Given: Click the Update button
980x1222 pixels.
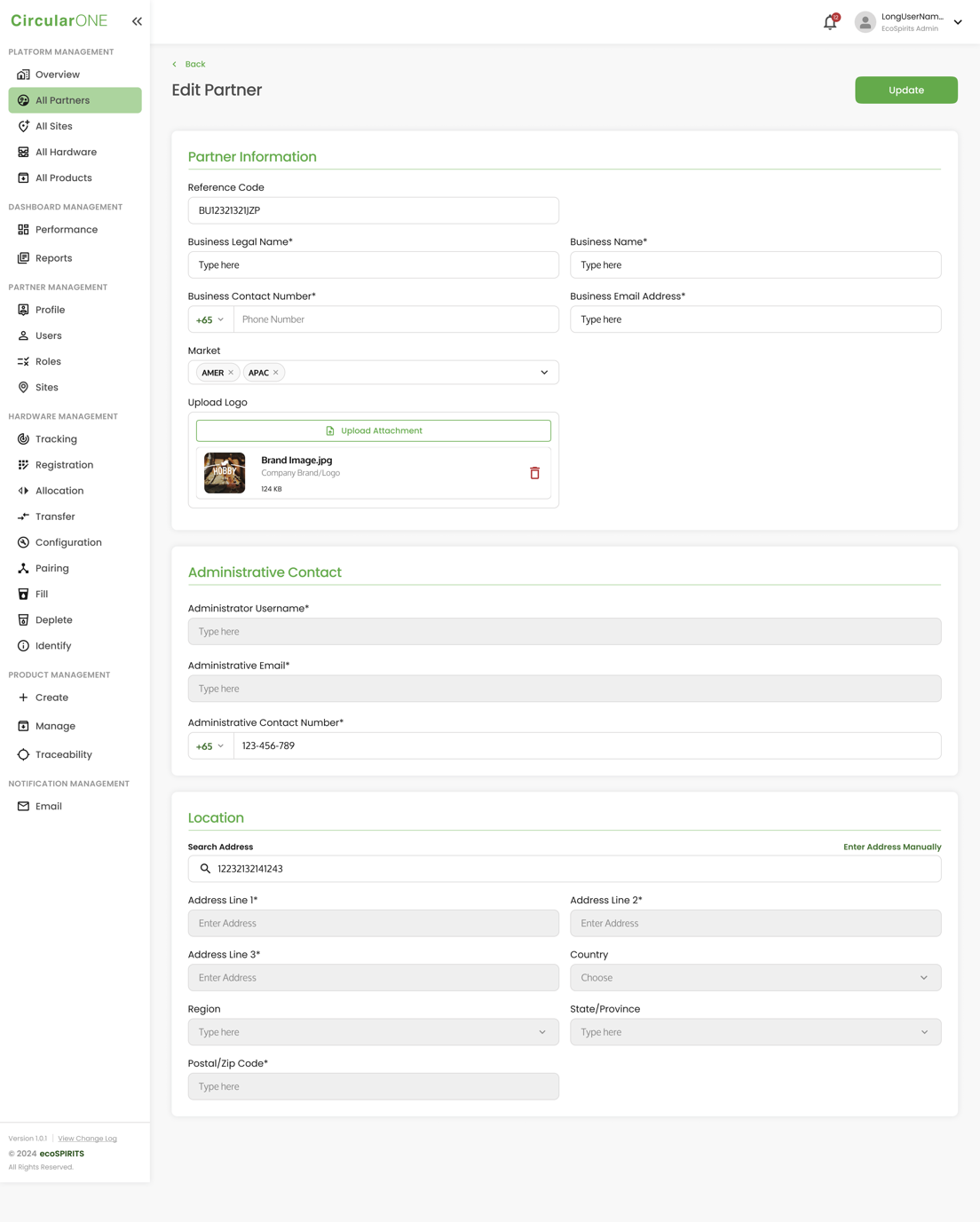Looking at the screenshot, I should pyautogui.click(x=906, y=90).
